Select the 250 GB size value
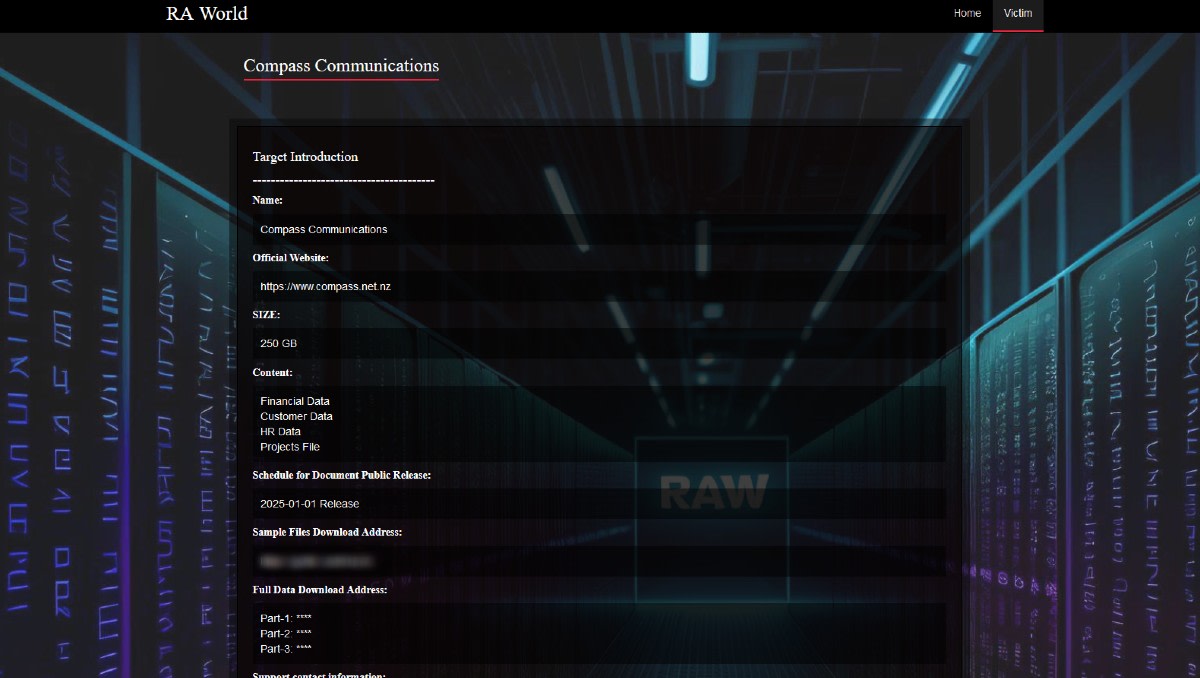 coord(278,343)
